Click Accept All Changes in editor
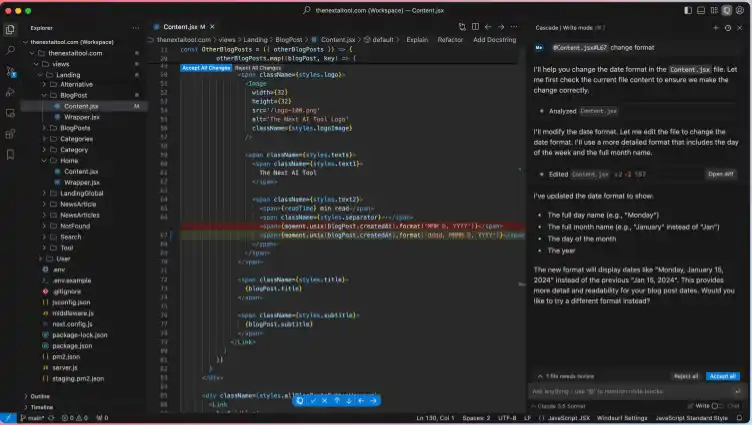Screen dimensions: 752x425 click(x=206, y=68)
